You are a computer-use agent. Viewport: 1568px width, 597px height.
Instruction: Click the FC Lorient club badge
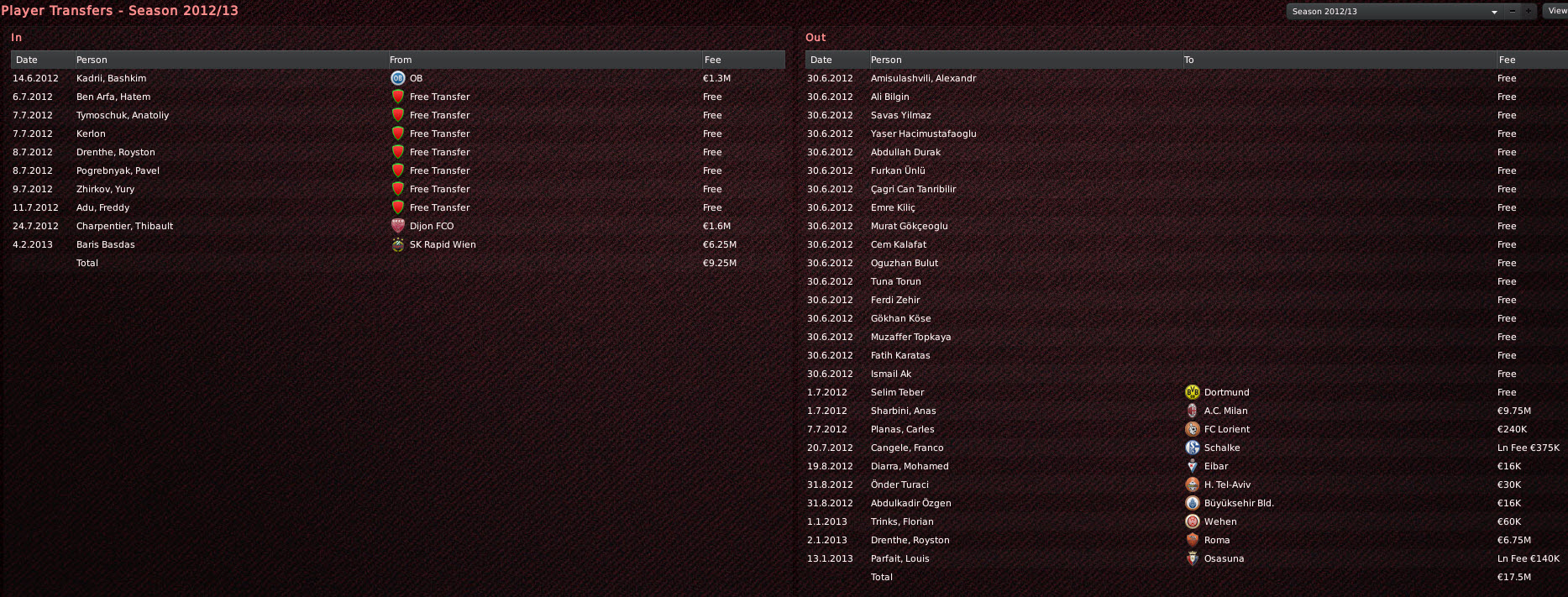tap(1193, 429)
